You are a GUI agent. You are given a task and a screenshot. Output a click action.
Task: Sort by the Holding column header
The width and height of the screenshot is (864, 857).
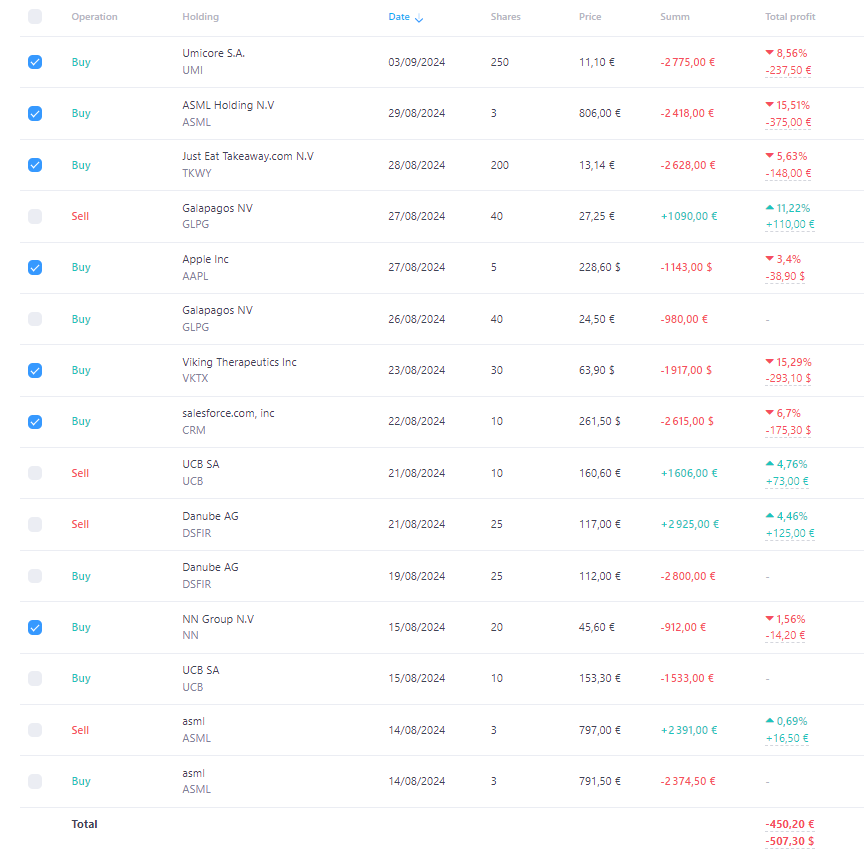(x=201, y=17)
